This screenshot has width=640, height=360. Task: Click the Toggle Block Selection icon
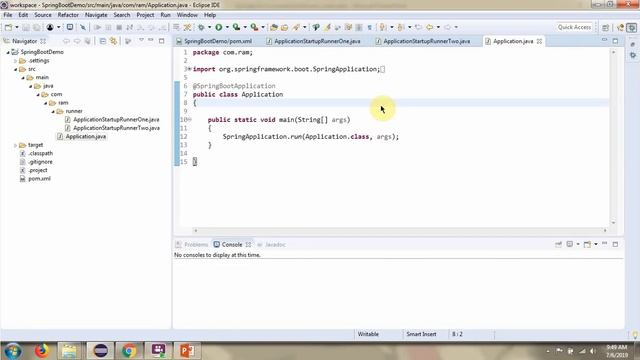359,27
